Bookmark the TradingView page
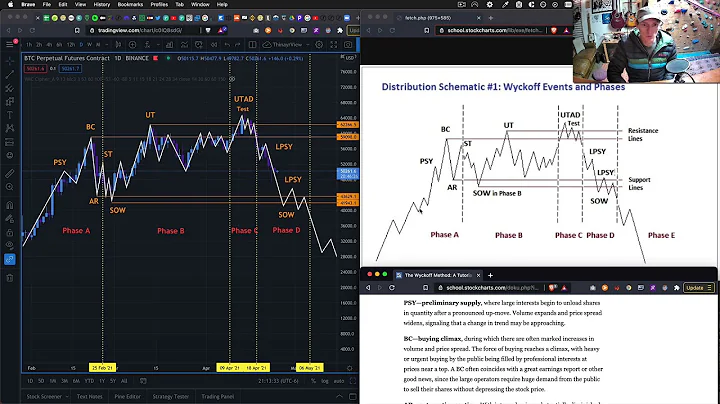 click(77, 30)
